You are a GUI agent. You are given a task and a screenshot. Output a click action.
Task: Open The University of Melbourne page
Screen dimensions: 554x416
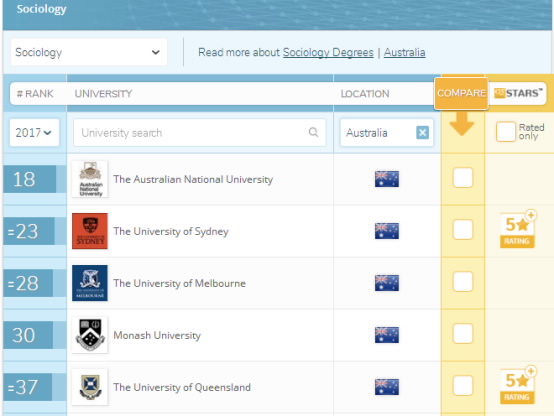(x=179, y=283)
